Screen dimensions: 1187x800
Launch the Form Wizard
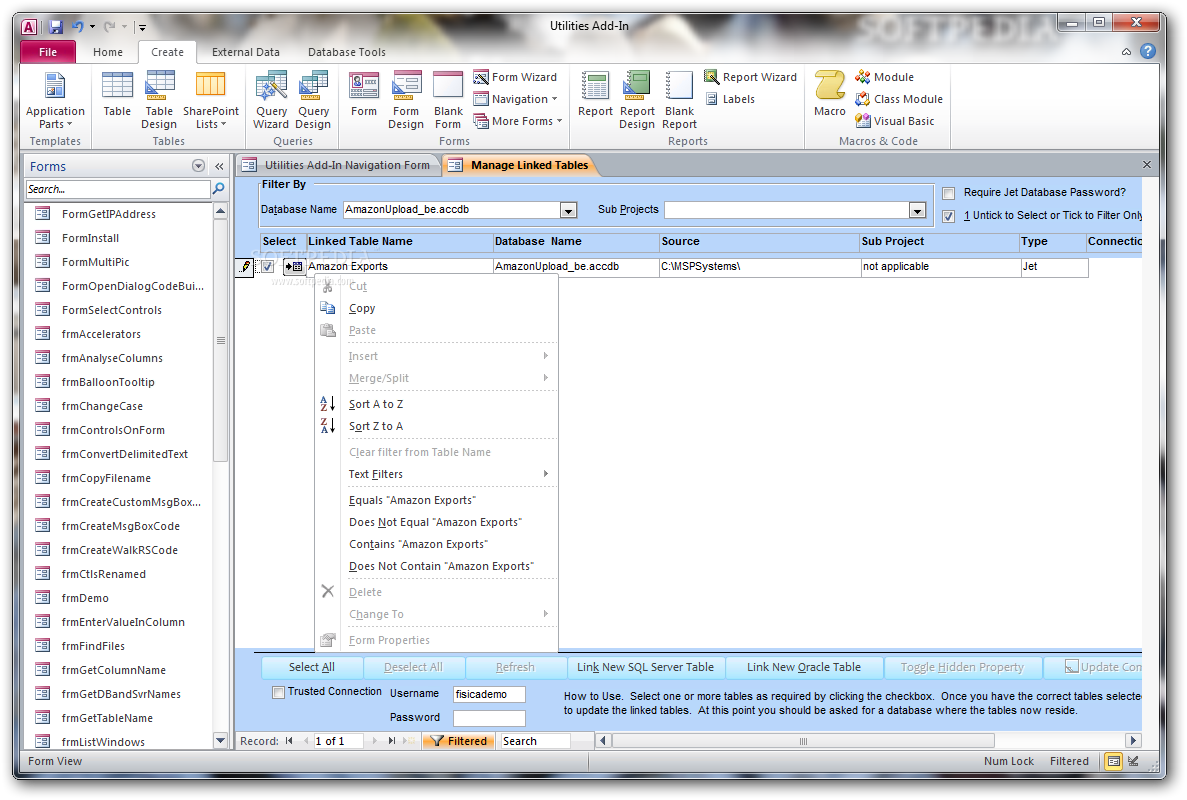click(x=515, y=77)
